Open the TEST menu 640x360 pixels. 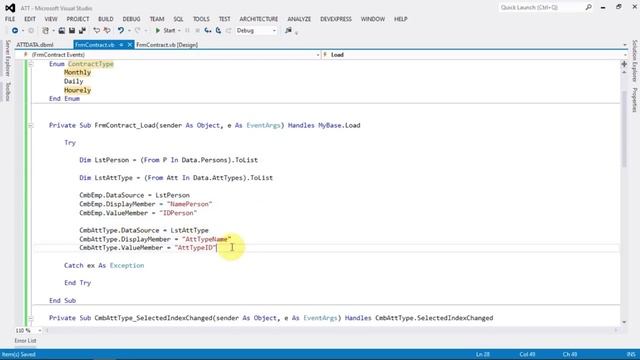pyautogui.click(x=224, y=19)
